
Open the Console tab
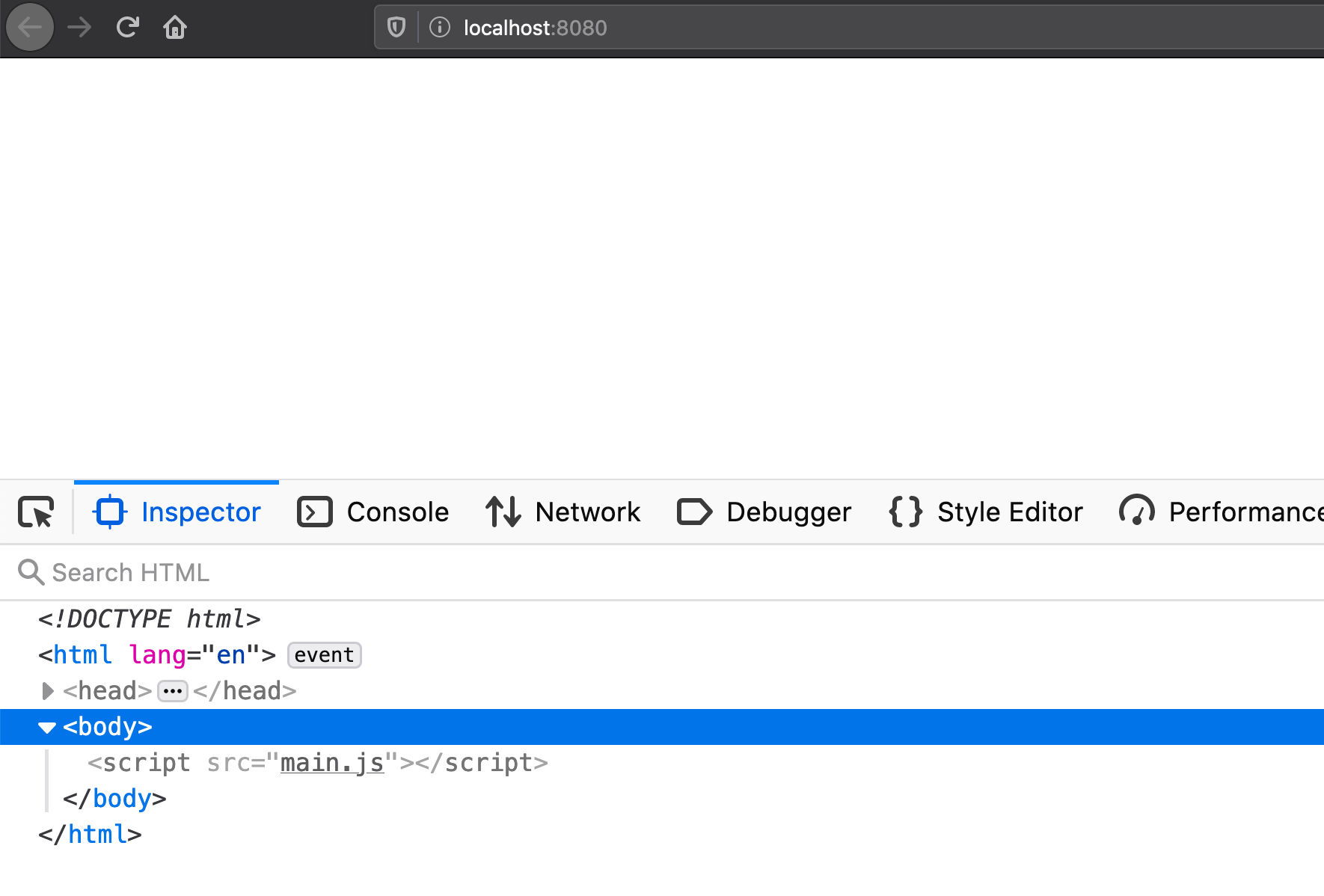tap(373, 512)
